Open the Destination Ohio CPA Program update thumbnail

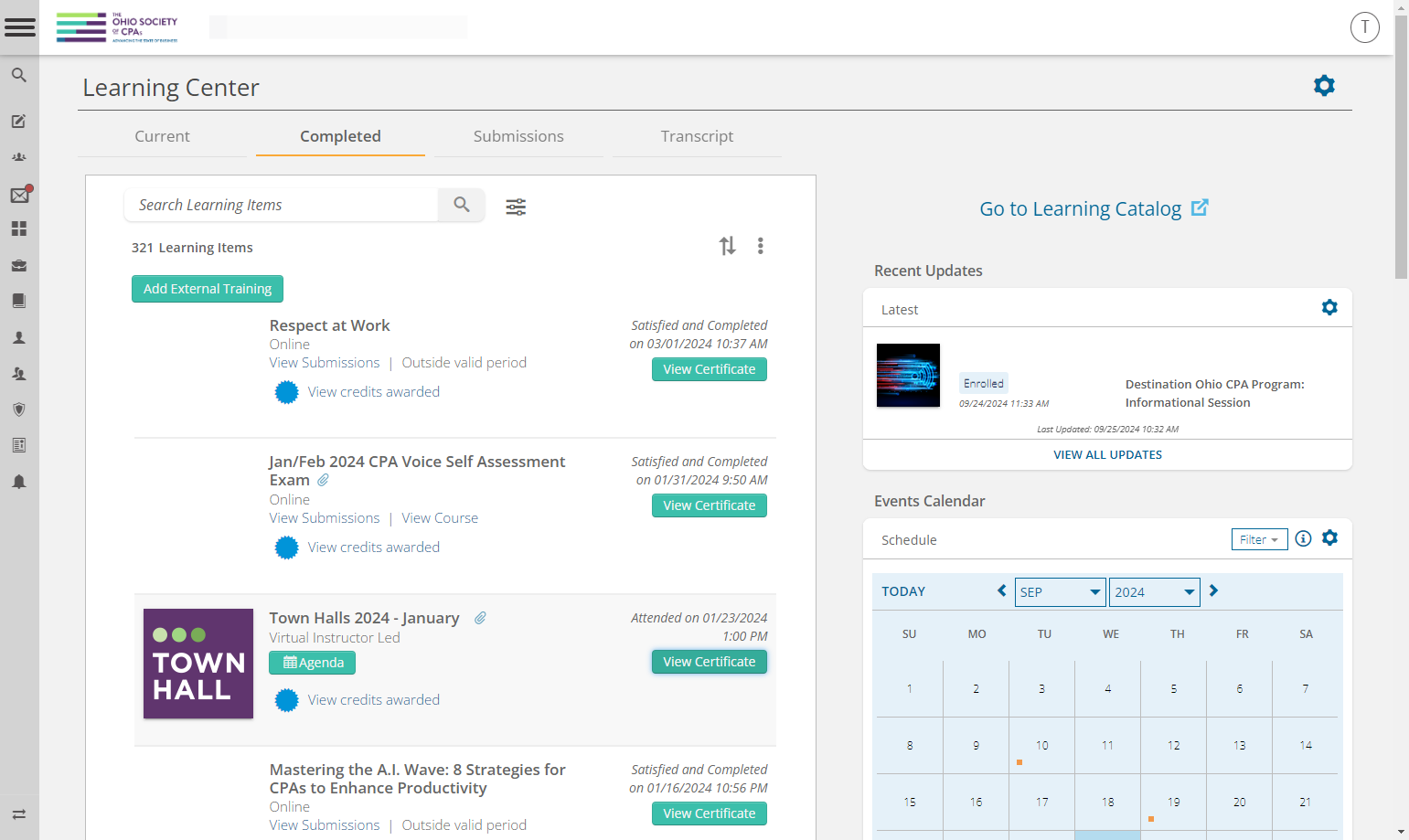coord(908,375)
